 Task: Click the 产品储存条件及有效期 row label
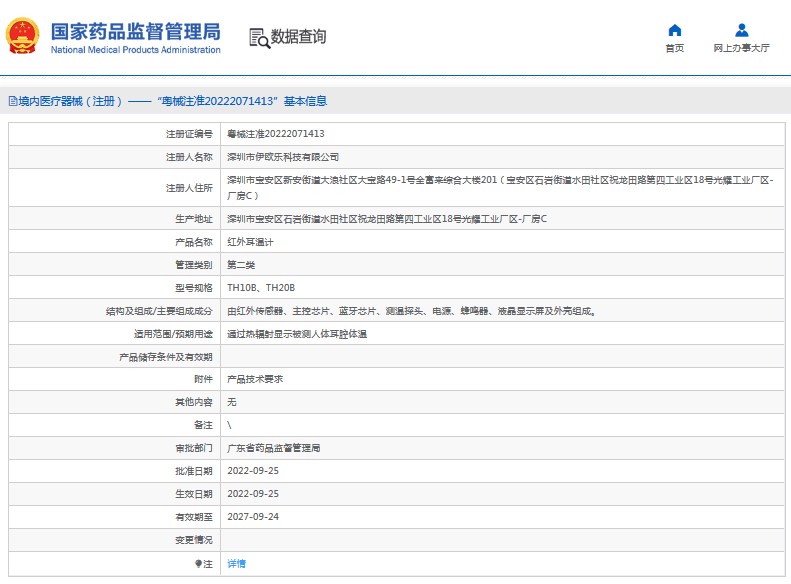166,357
